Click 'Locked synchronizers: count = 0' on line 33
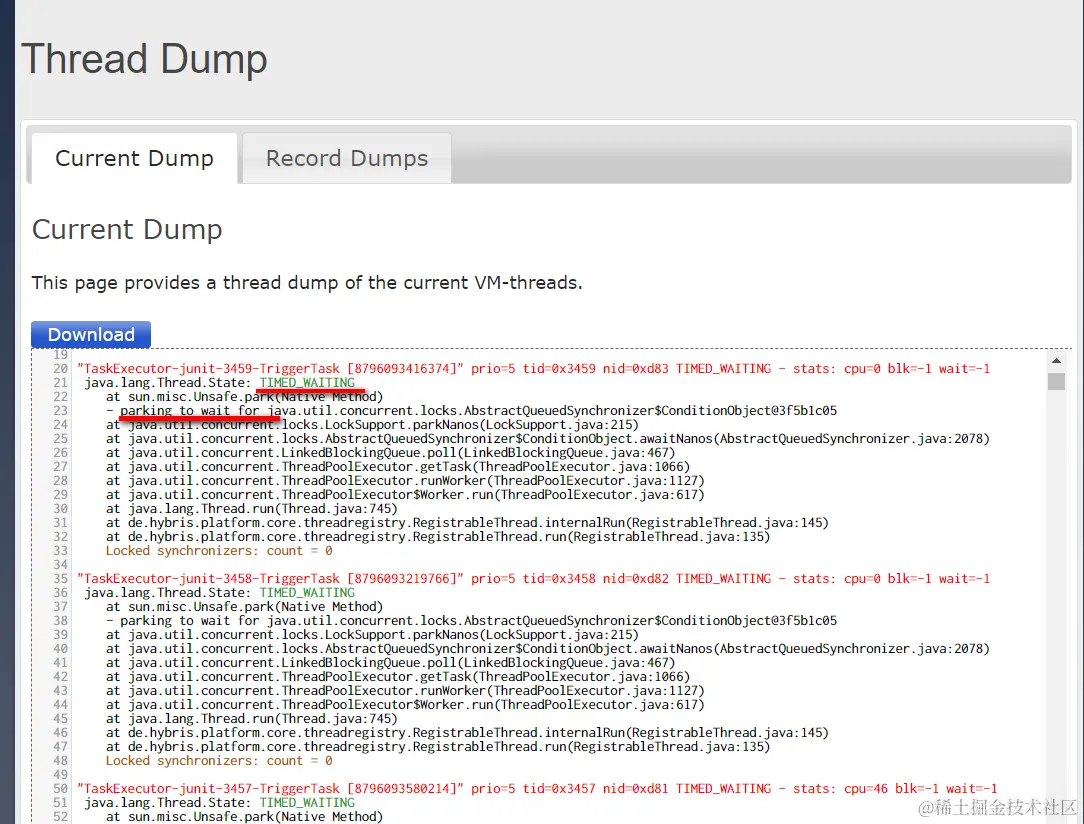Image resolution: width=1084 pixels, height=824 pixels. tap(219, 551)
